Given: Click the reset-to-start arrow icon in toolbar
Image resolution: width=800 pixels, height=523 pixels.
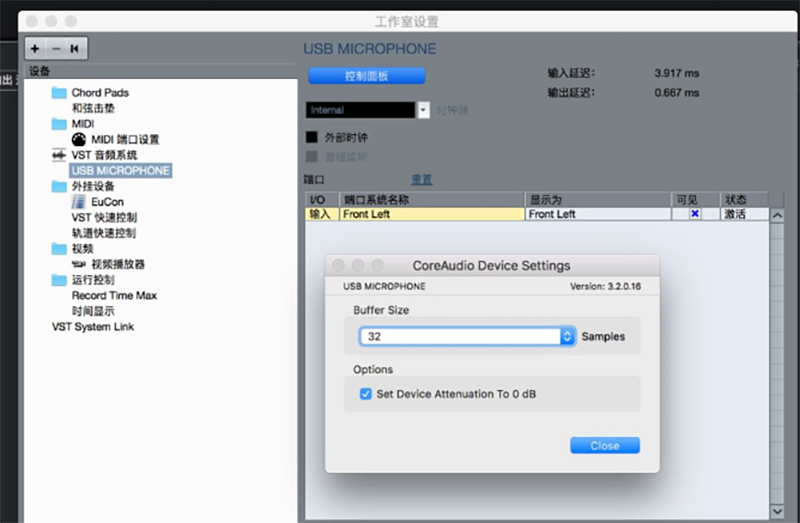Looking at the screenshot, I should [x=74, y=48].
